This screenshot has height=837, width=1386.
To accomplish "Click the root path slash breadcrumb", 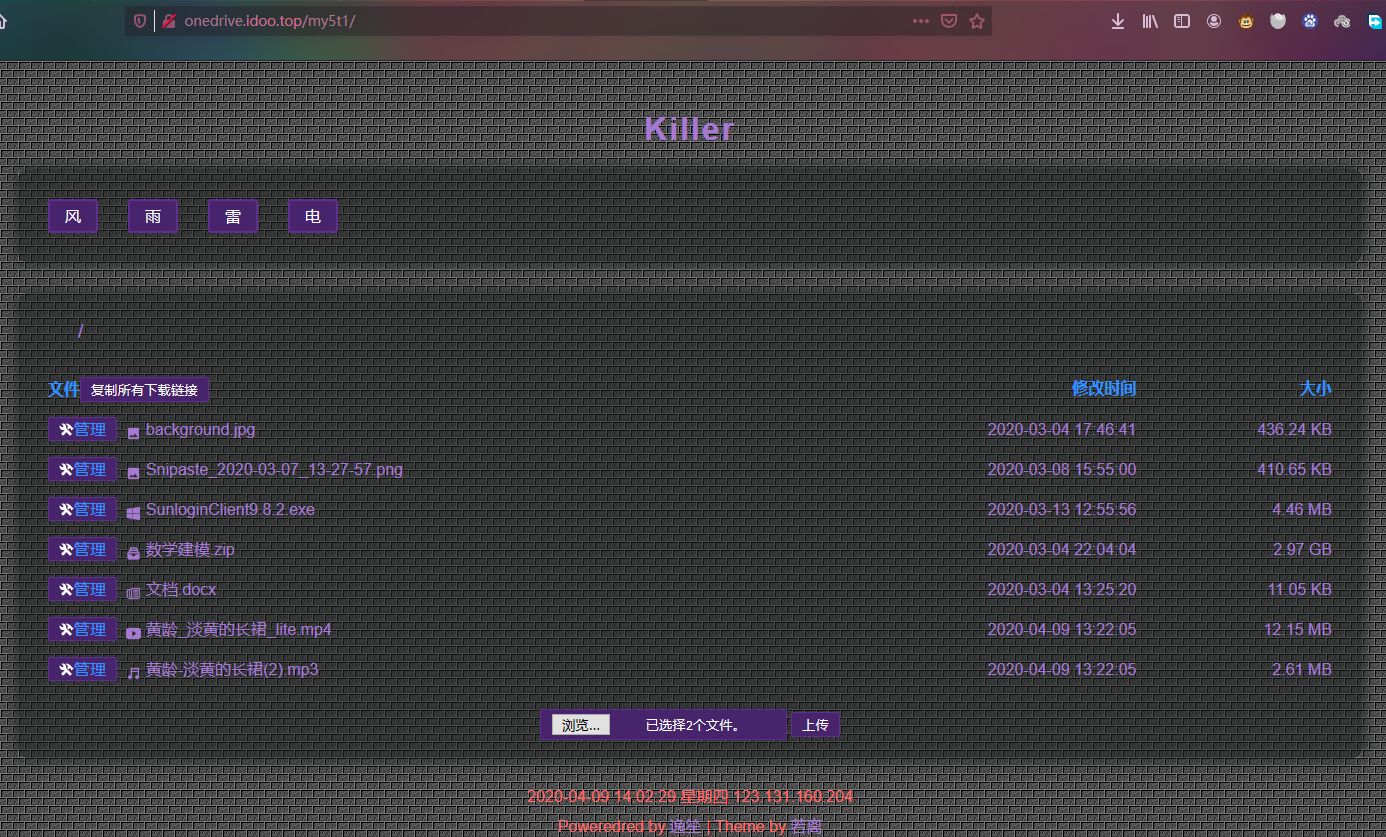I will point(80,331).
